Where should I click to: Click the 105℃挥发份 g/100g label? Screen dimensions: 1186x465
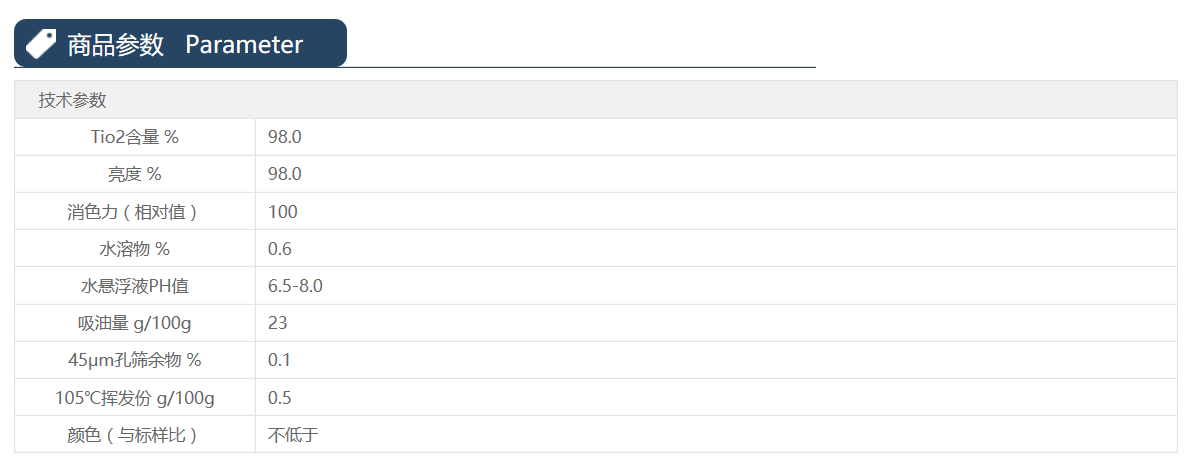tap(135, 398)
